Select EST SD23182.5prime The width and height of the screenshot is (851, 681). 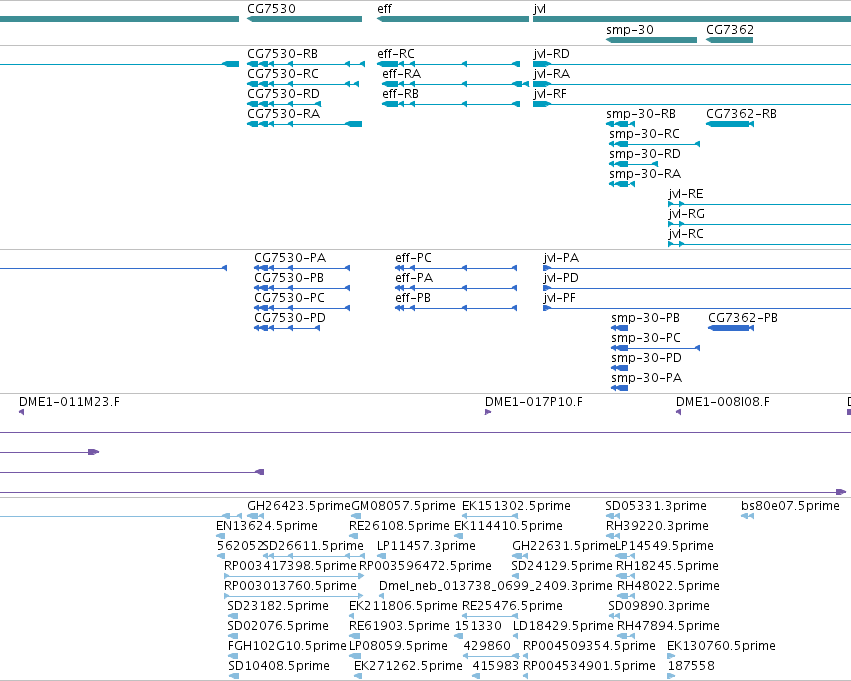[x=233, y=616]
